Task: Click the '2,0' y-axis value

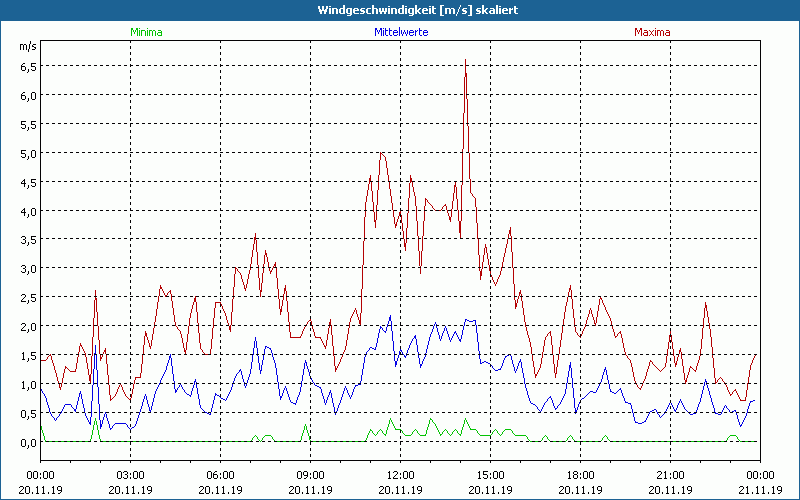Action: pyautogui.click(x=29, y=327)
